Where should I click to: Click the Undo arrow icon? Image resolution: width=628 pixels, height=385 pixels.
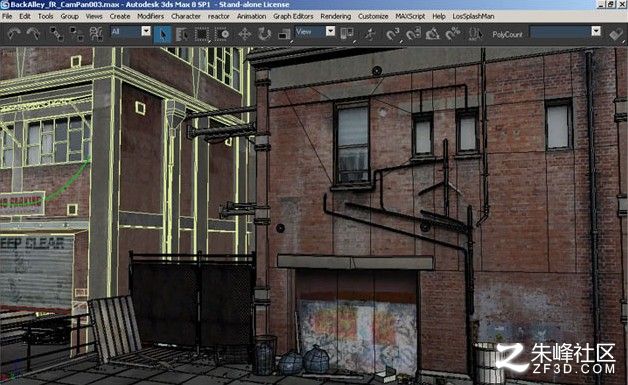pyautogui.click(x=14, y=34)
